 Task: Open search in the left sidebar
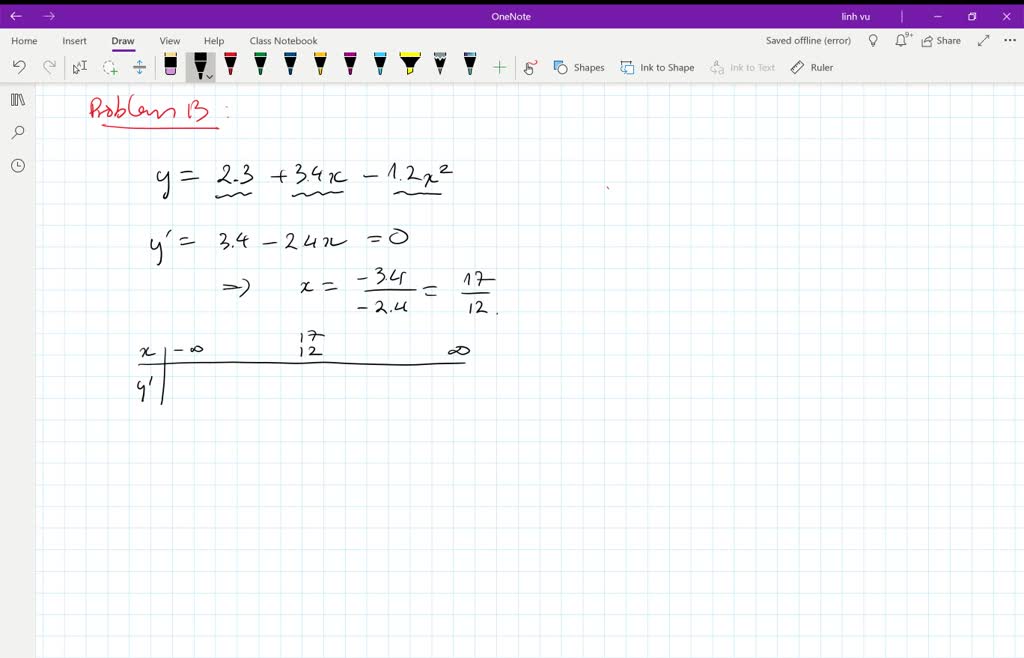click(17, 132)
